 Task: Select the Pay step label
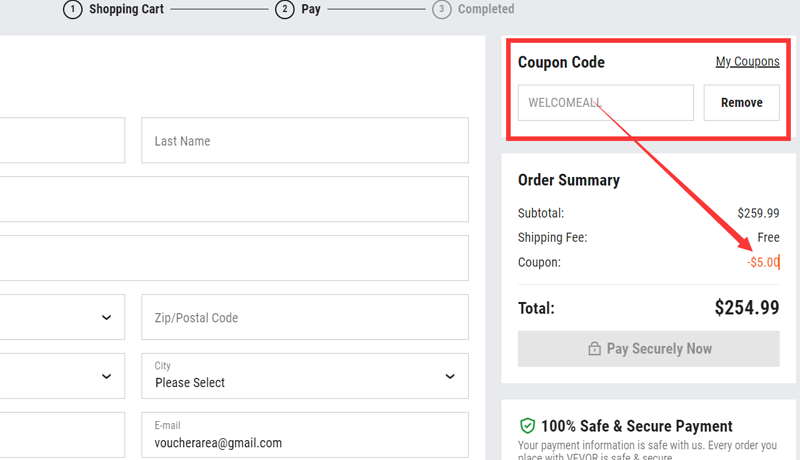pos(311,10)
